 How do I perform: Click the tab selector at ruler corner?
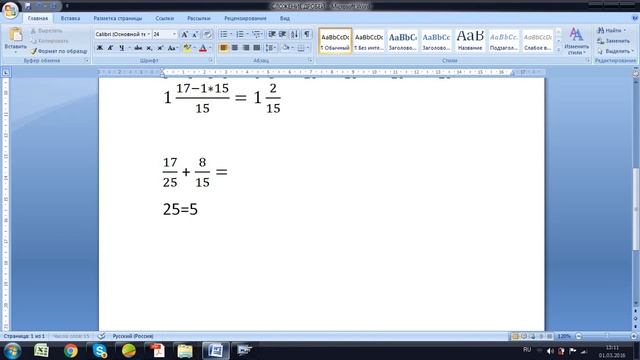6,72
